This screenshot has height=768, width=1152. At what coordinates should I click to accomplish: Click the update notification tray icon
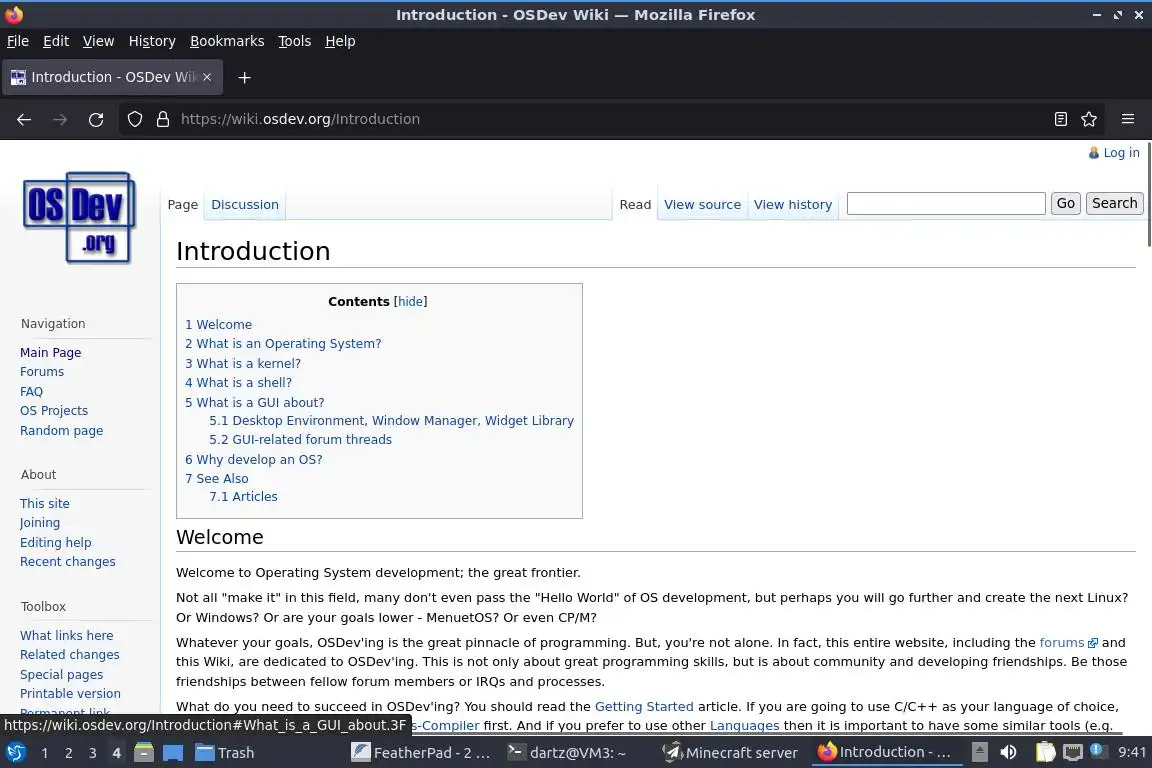pos(1096,750)
